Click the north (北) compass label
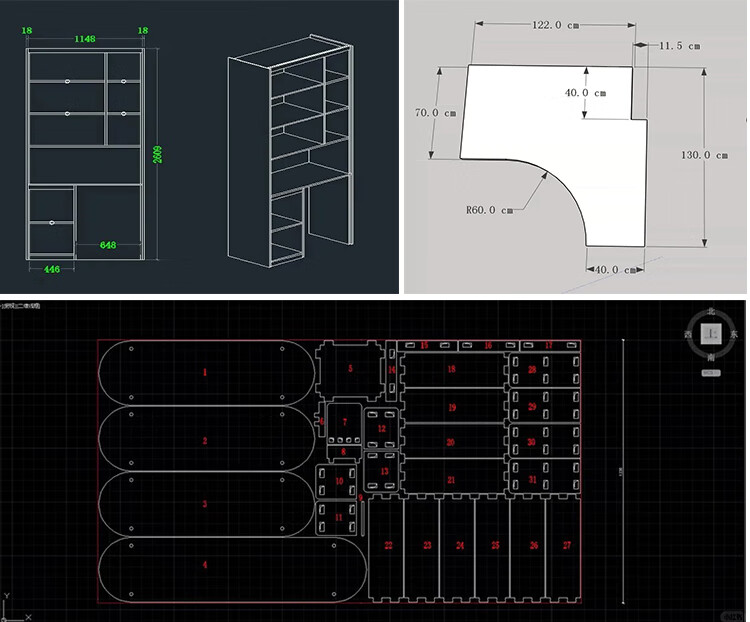 [x=711, y=311]
